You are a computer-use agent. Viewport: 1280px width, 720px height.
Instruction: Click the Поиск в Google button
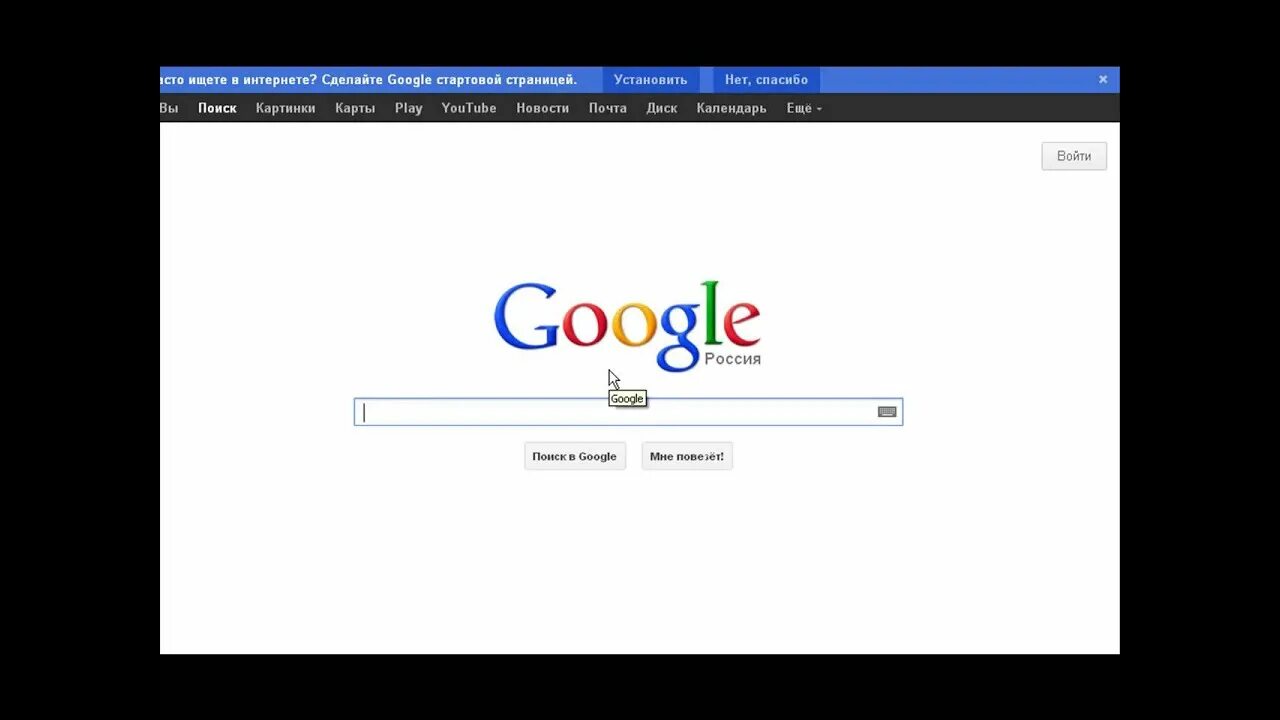tap(575, 456)
